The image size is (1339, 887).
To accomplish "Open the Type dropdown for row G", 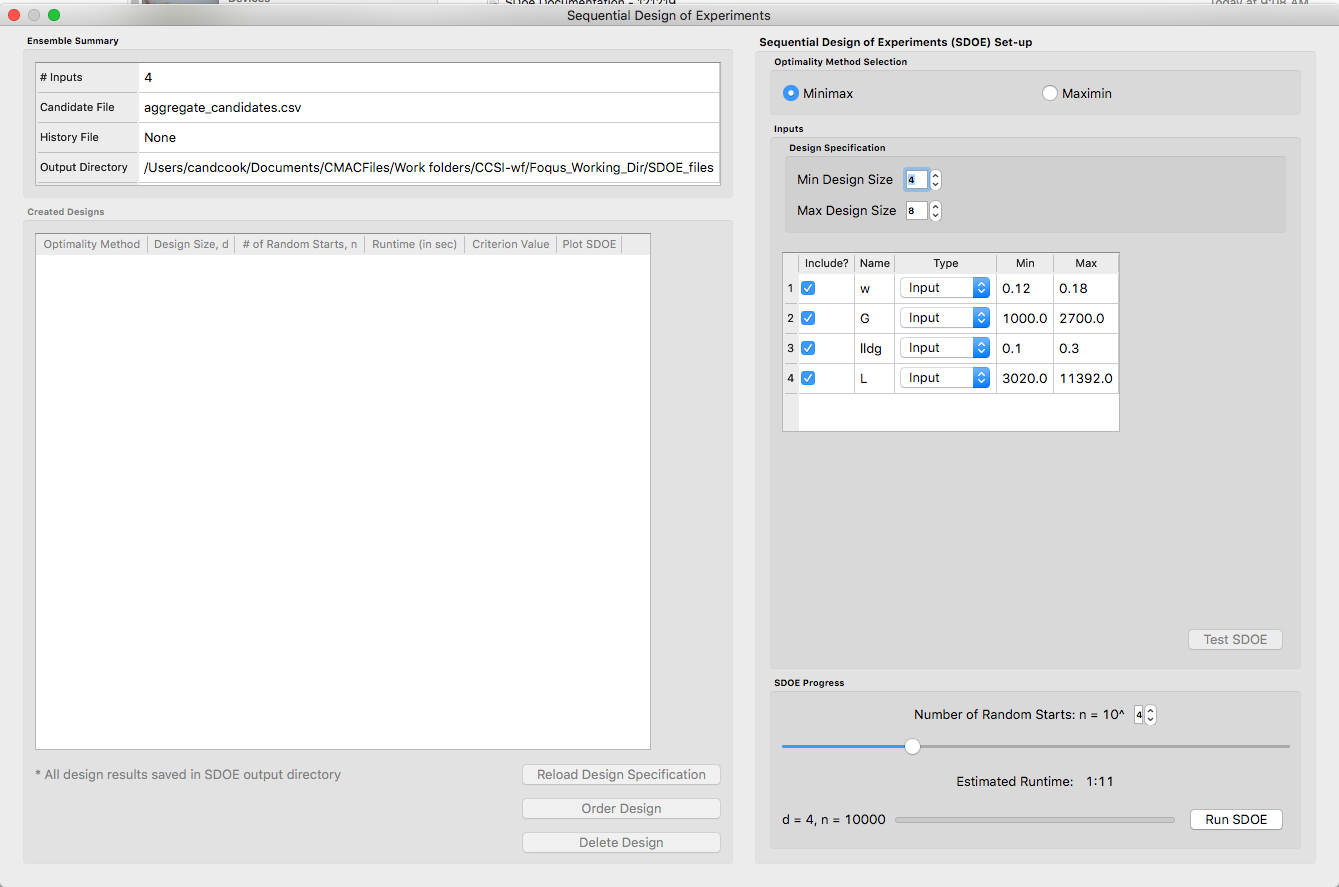I will point(944,318).
